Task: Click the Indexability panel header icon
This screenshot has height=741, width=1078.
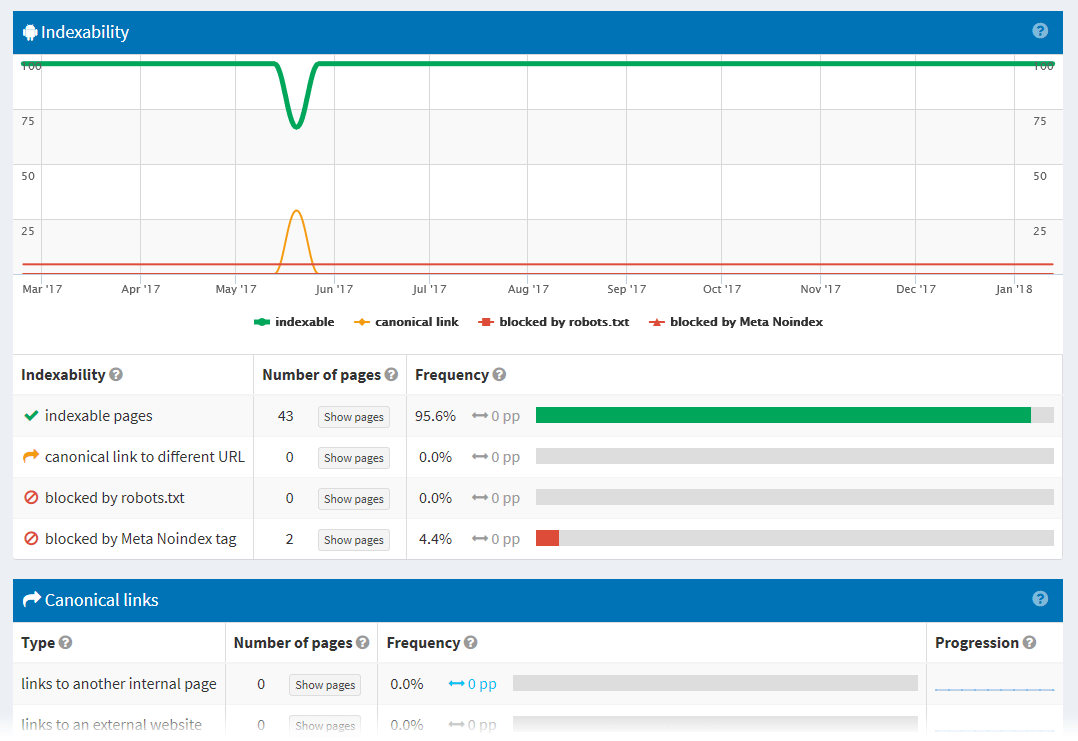Action: click(30, 31)
